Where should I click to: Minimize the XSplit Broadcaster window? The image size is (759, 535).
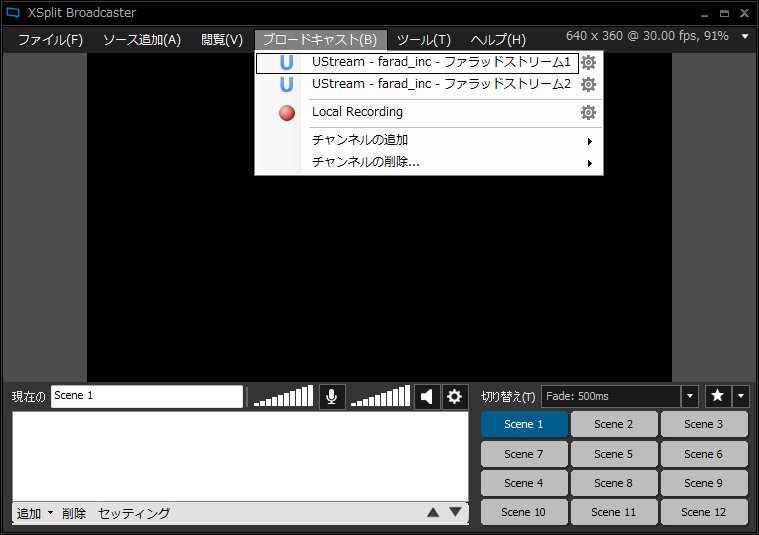704,14
